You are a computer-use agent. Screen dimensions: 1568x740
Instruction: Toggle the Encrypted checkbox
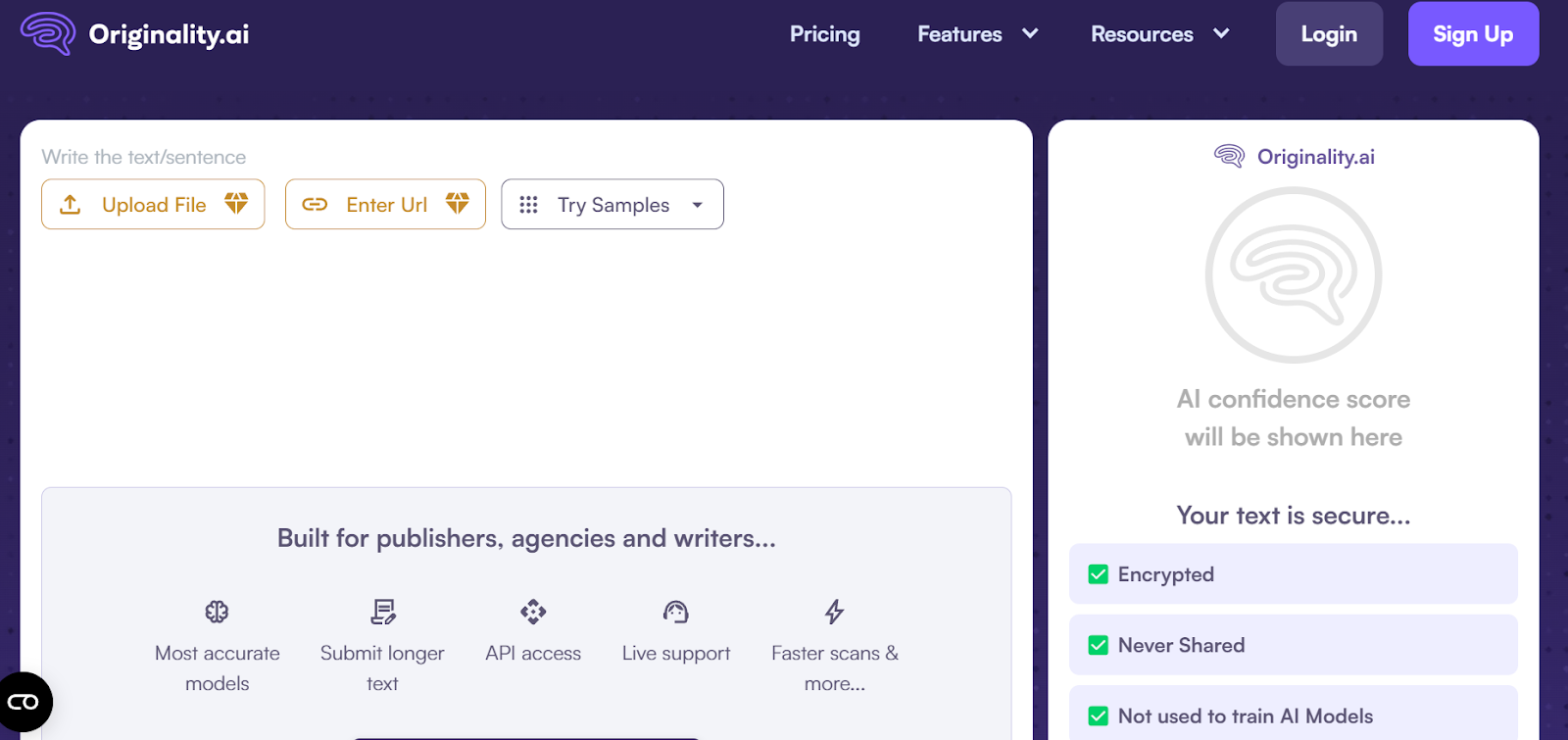pos(1099,574)
